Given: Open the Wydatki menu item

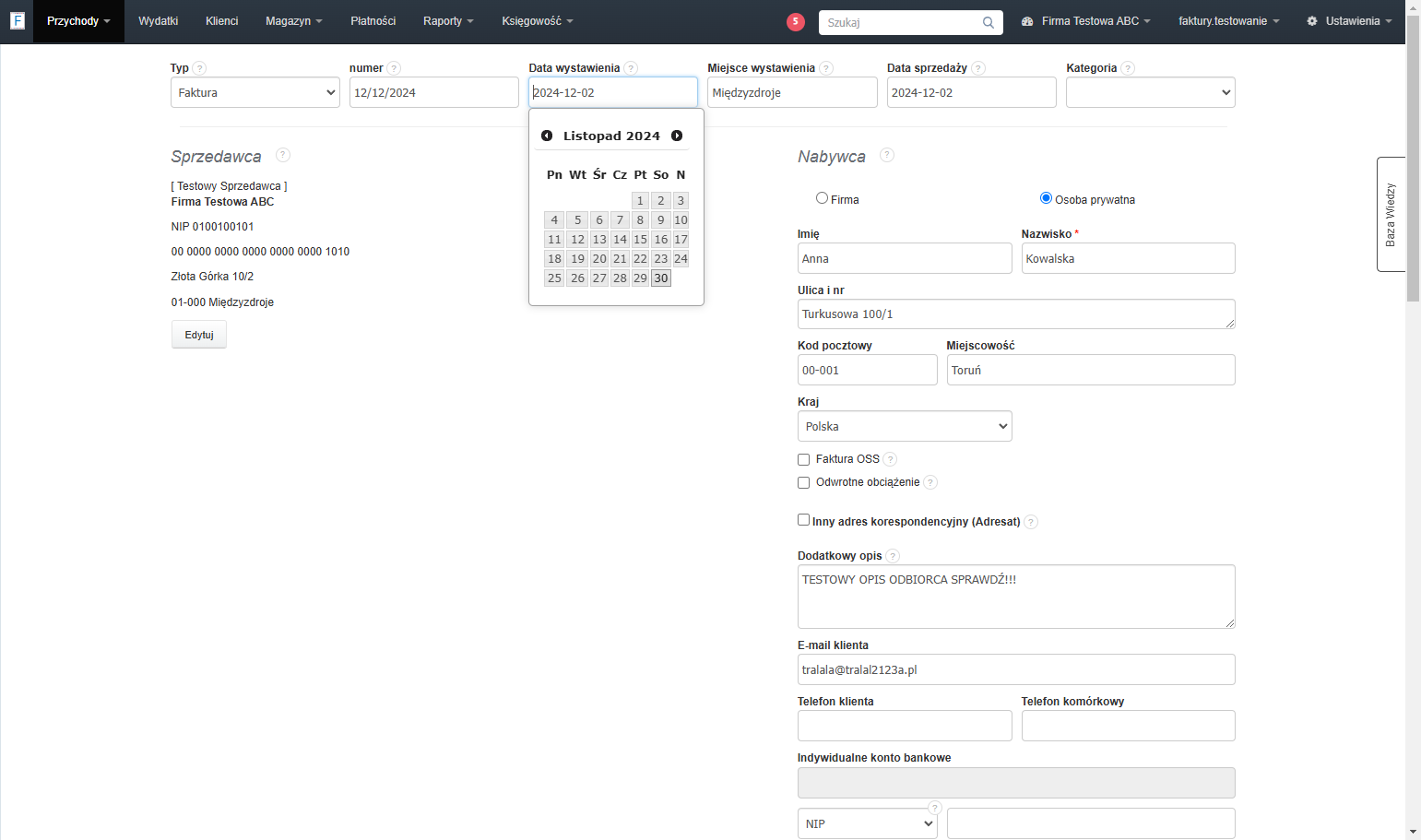Looking at the screenshot, I should point(158,21).
